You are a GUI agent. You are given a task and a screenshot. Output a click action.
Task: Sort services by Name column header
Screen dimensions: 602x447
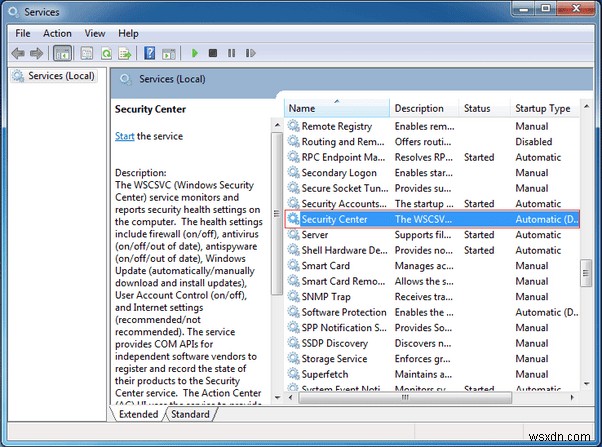pyautogui.click(x=302, y=108)
